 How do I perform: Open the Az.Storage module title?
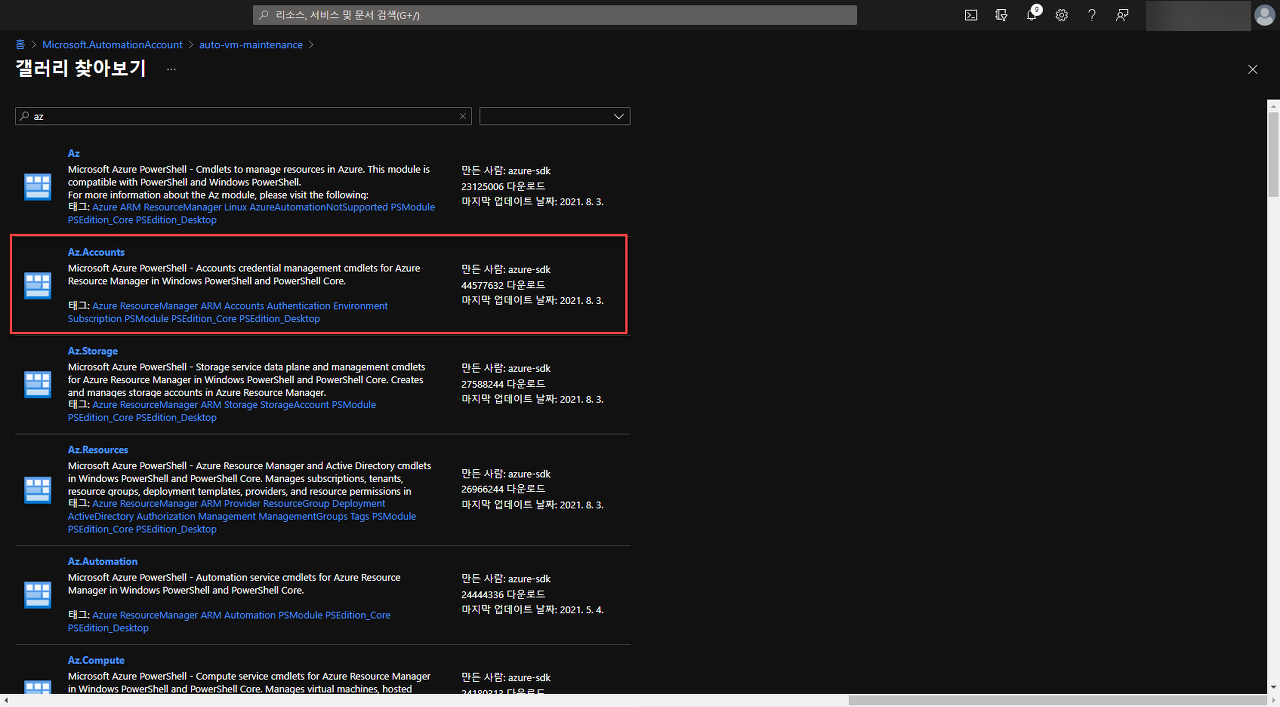93,351
